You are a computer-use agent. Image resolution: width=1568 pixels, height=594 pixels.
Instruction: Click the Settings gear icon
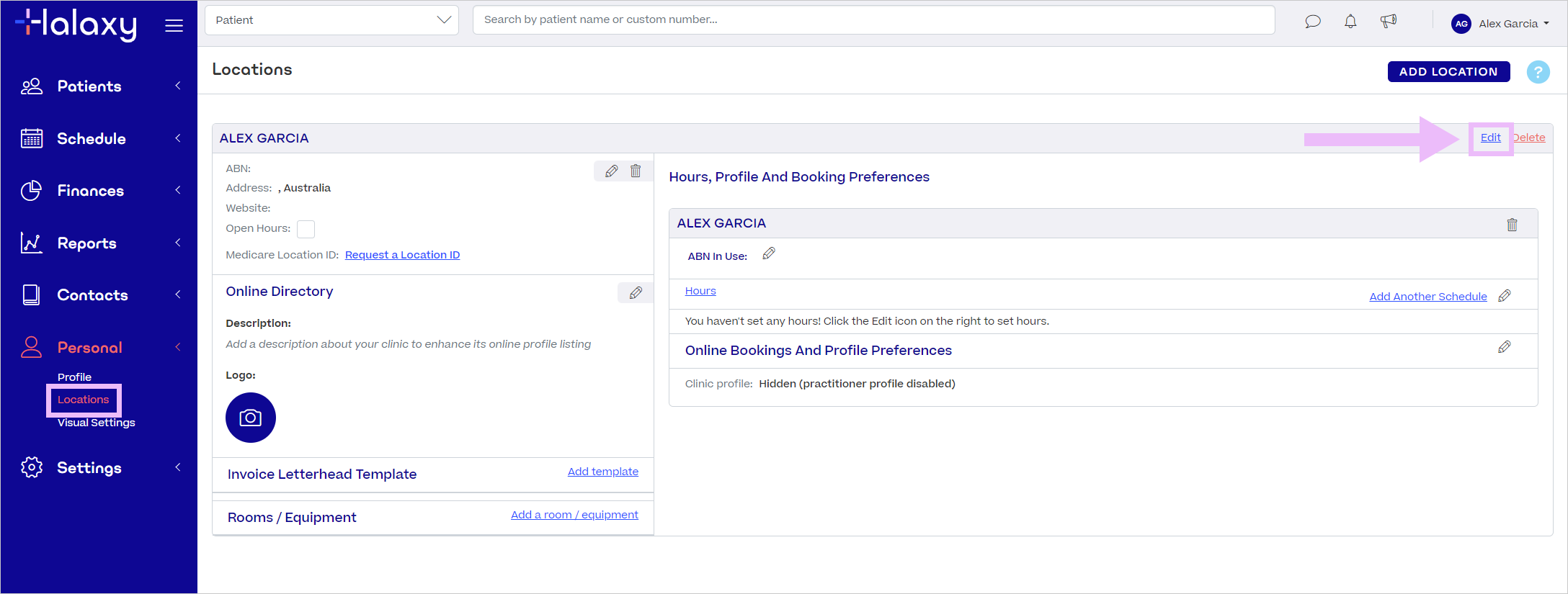tap(32, 467)
